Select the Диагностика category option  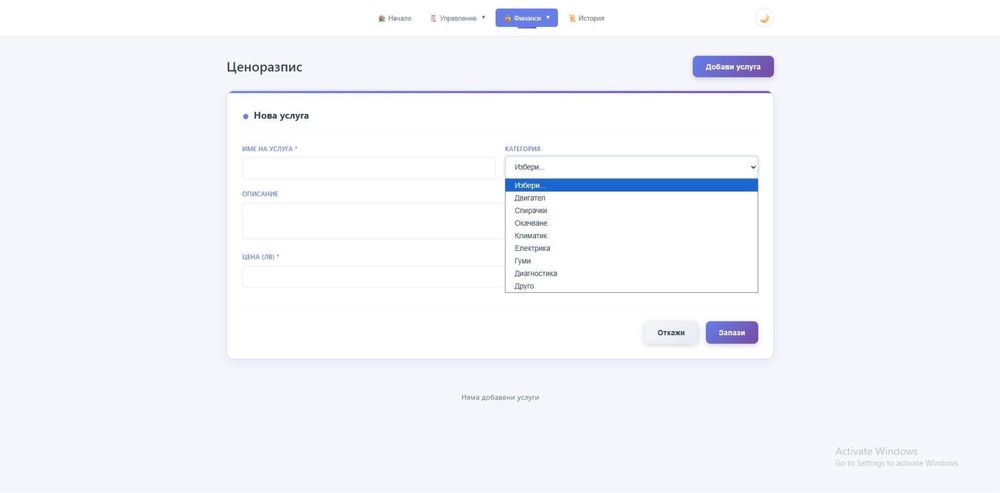click(536, 273)
